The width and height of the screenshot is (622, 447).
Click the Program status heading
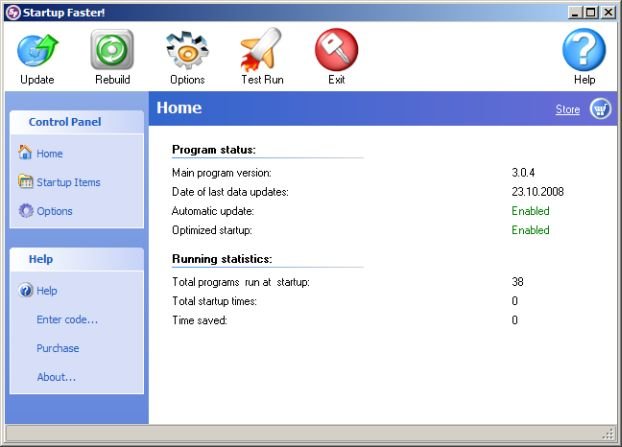point(214,150)
